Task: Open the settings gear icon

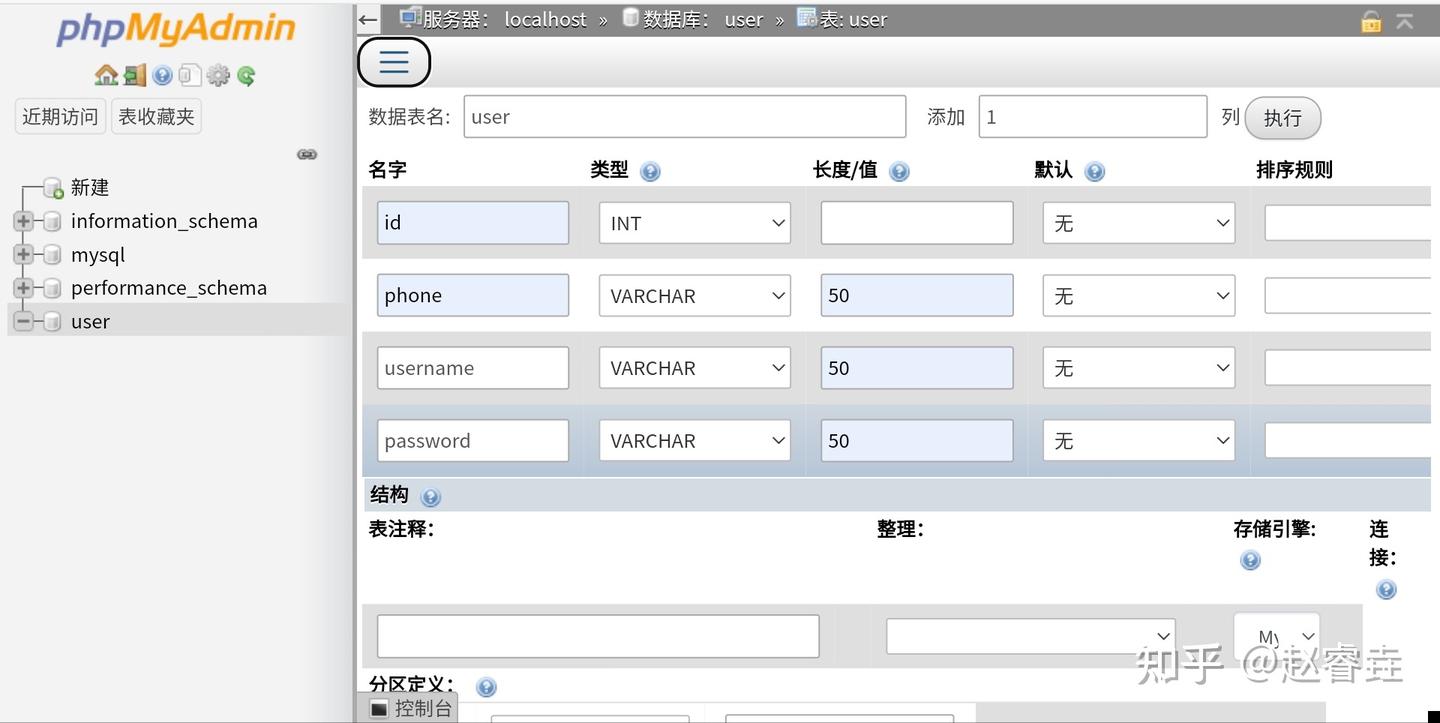Action: click(x=218, y=74)
